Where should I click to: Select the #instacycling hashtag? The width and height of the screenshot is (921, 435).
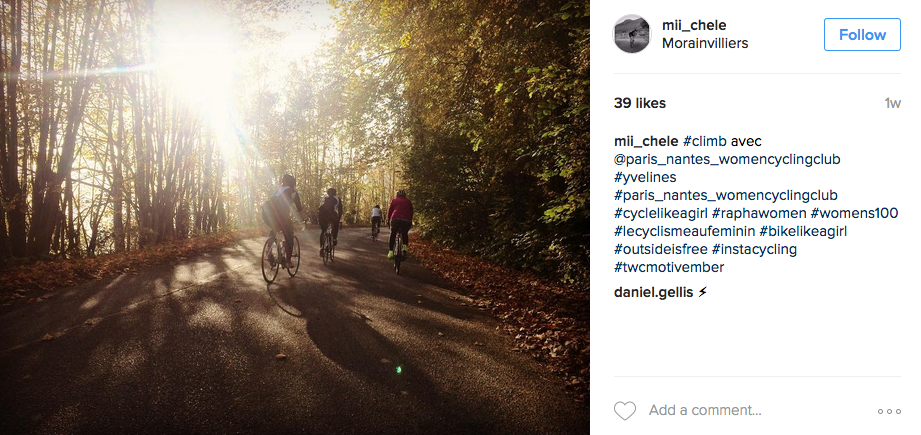click(754, 249)
